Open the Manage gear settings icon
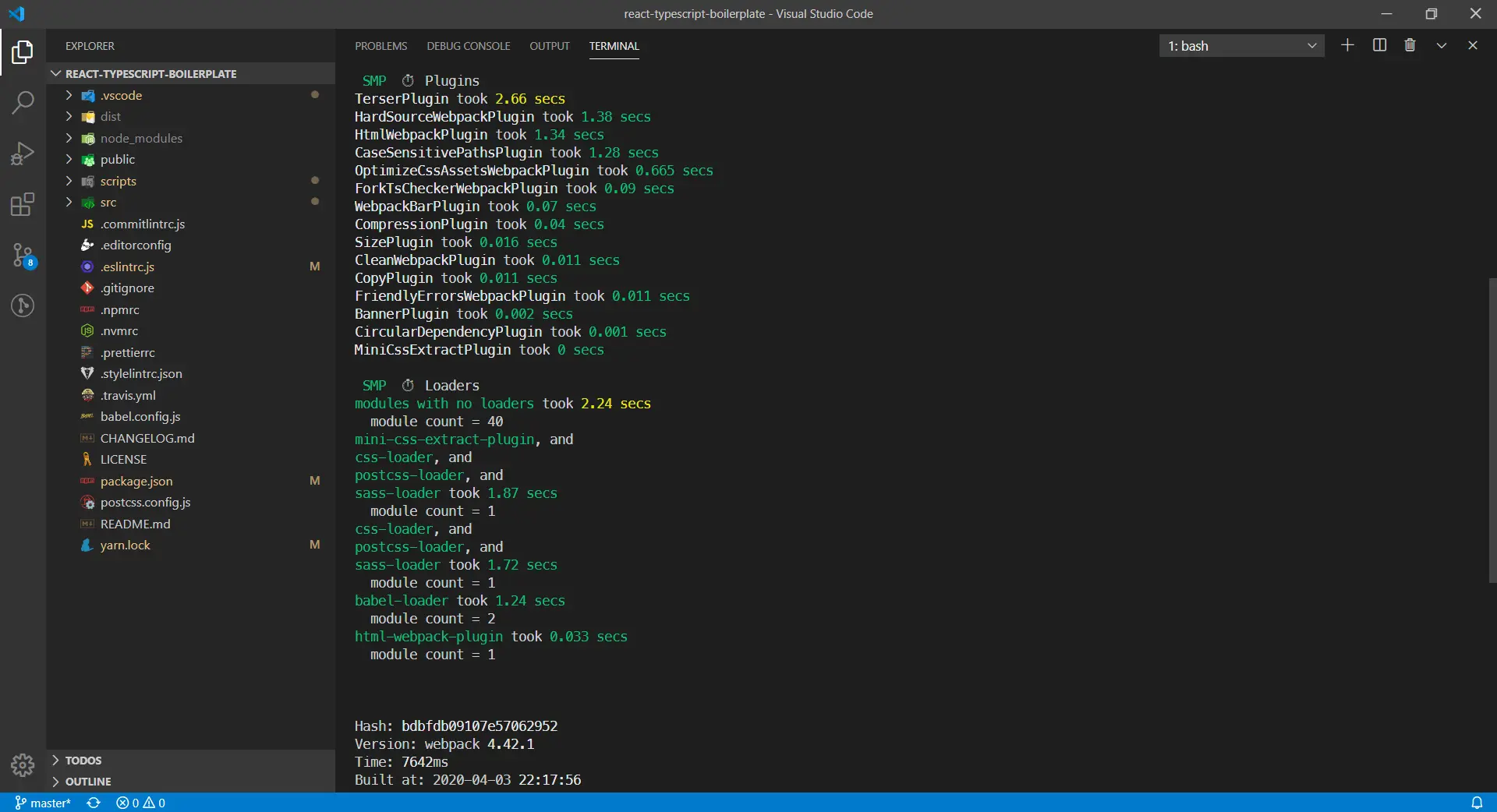Viewport: 1497px width, 812px height. click(x=23, y=765)
